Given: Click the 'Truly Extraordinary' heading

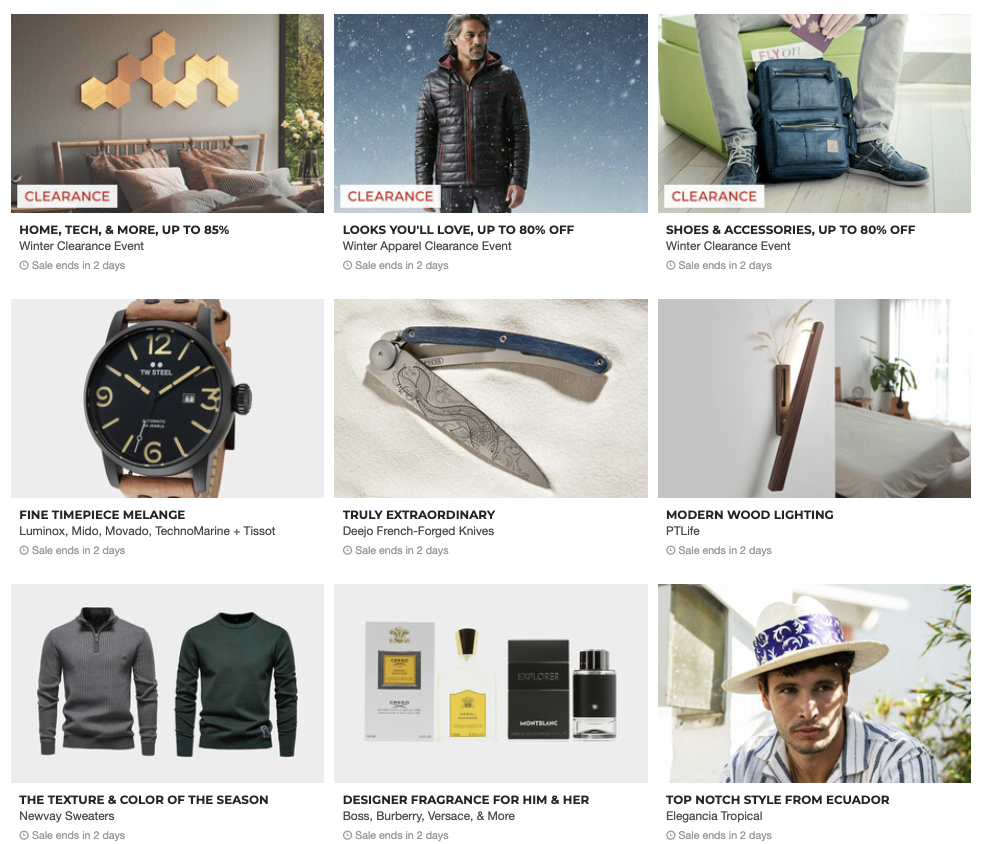Looking at the screenshot, I should 419,515.
